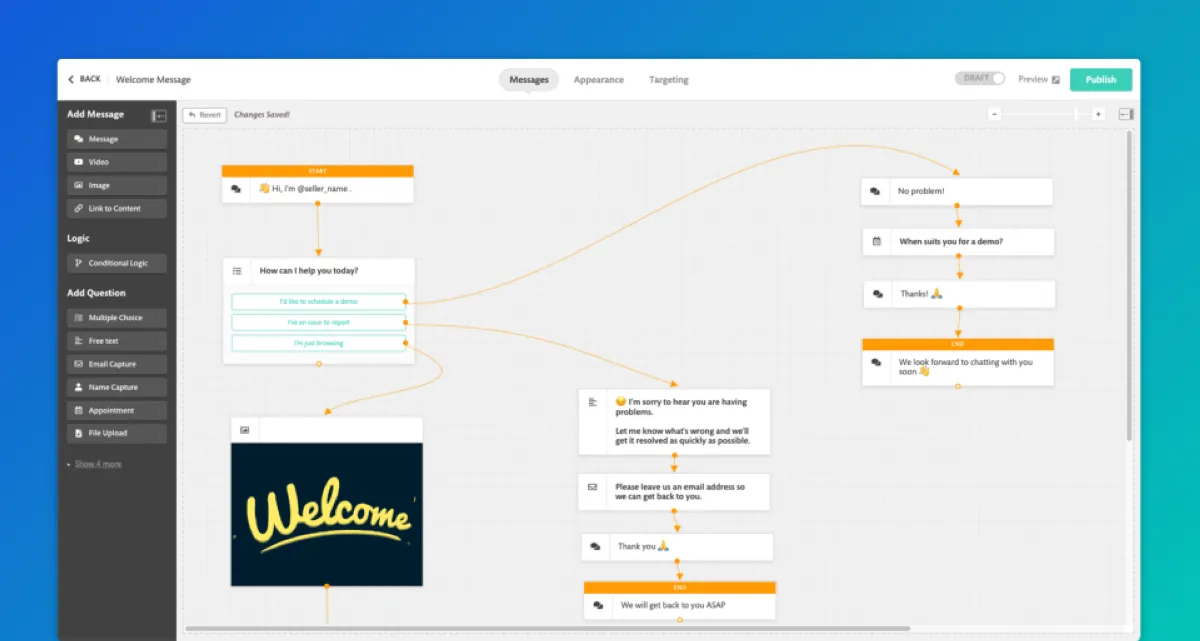Expand Show 4 more question types
Viewport: 1200px width, 641px height.
98,464
